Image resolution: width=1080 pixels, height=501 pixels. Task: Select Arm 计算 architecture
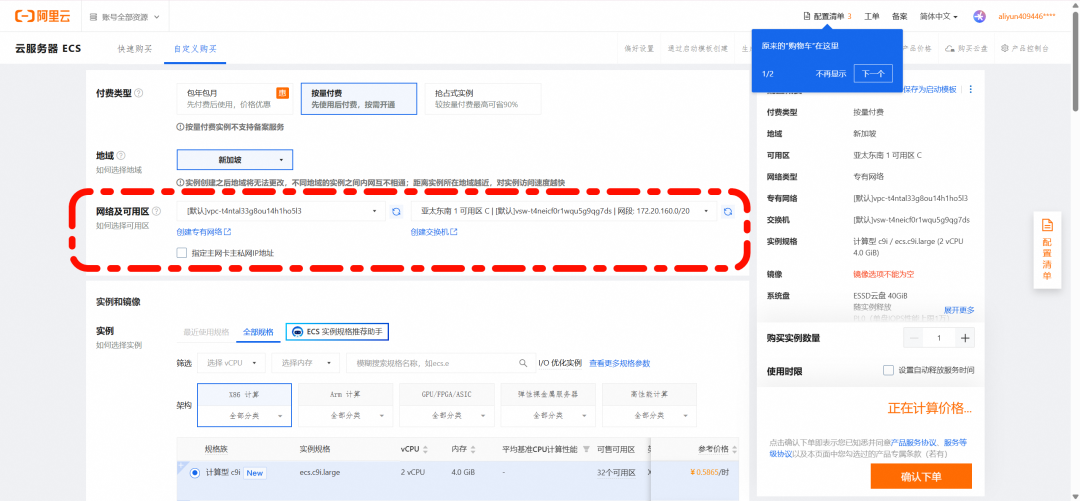click(x=346, y=395)
